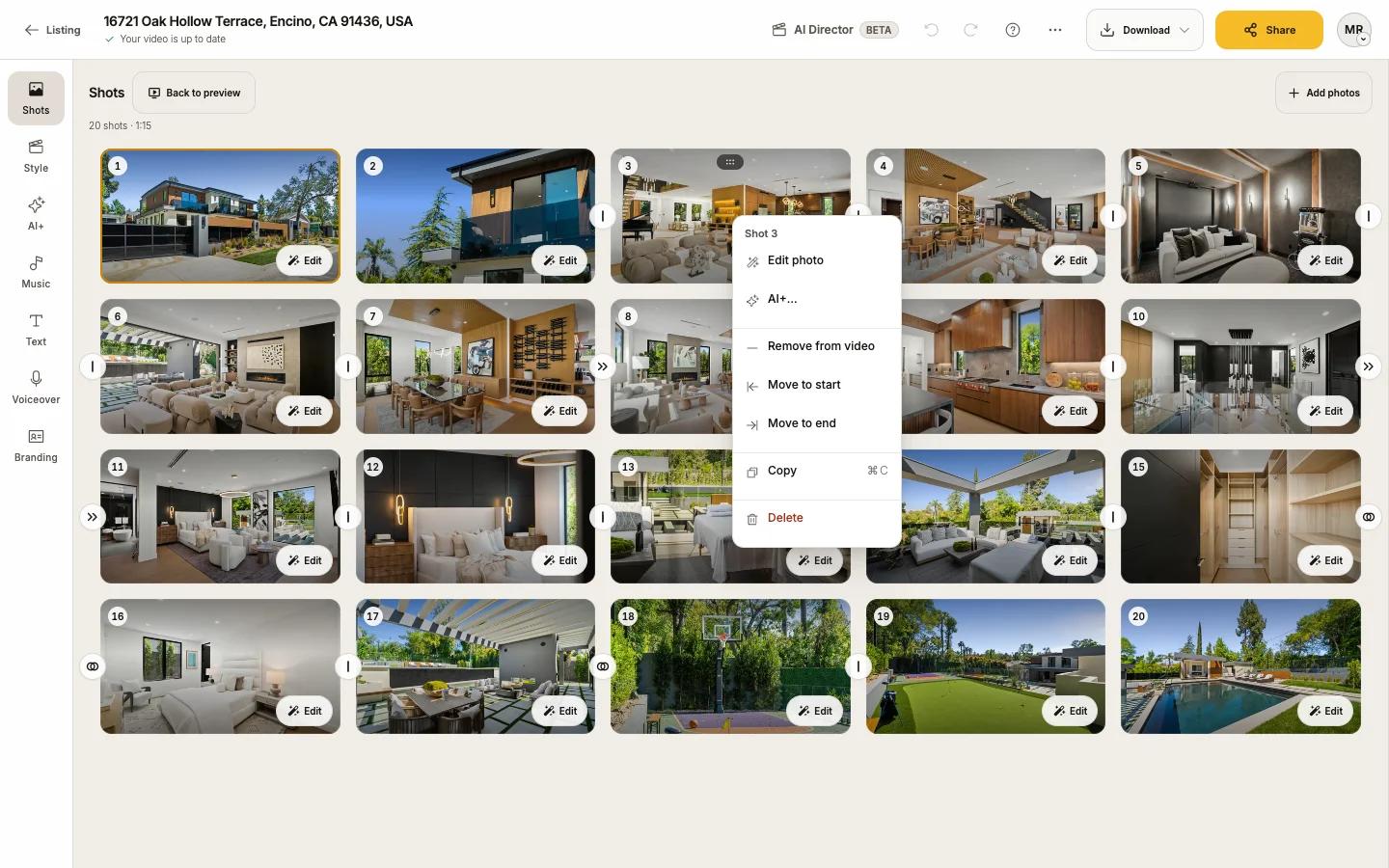Click the transition icon before shot 11
This screenshot has width=1389, height=868.
point(93,517)
